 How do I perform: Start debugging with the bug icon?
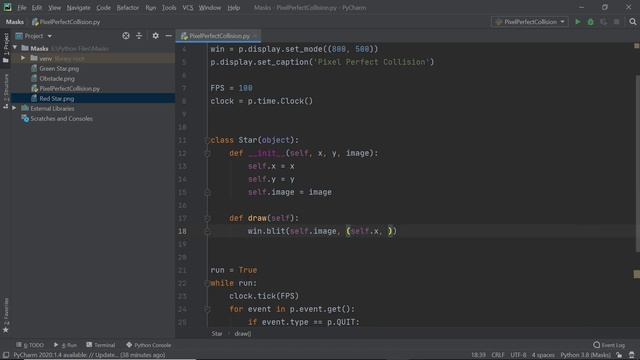click(x=591, y=22)
